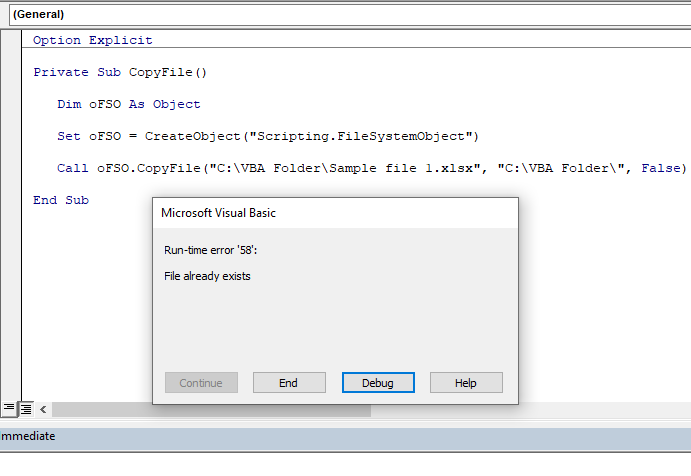The width and height of the screenshot is (691, 476).
Task: Click margin indicator bar beside Option Explicit
Action: 11,41
